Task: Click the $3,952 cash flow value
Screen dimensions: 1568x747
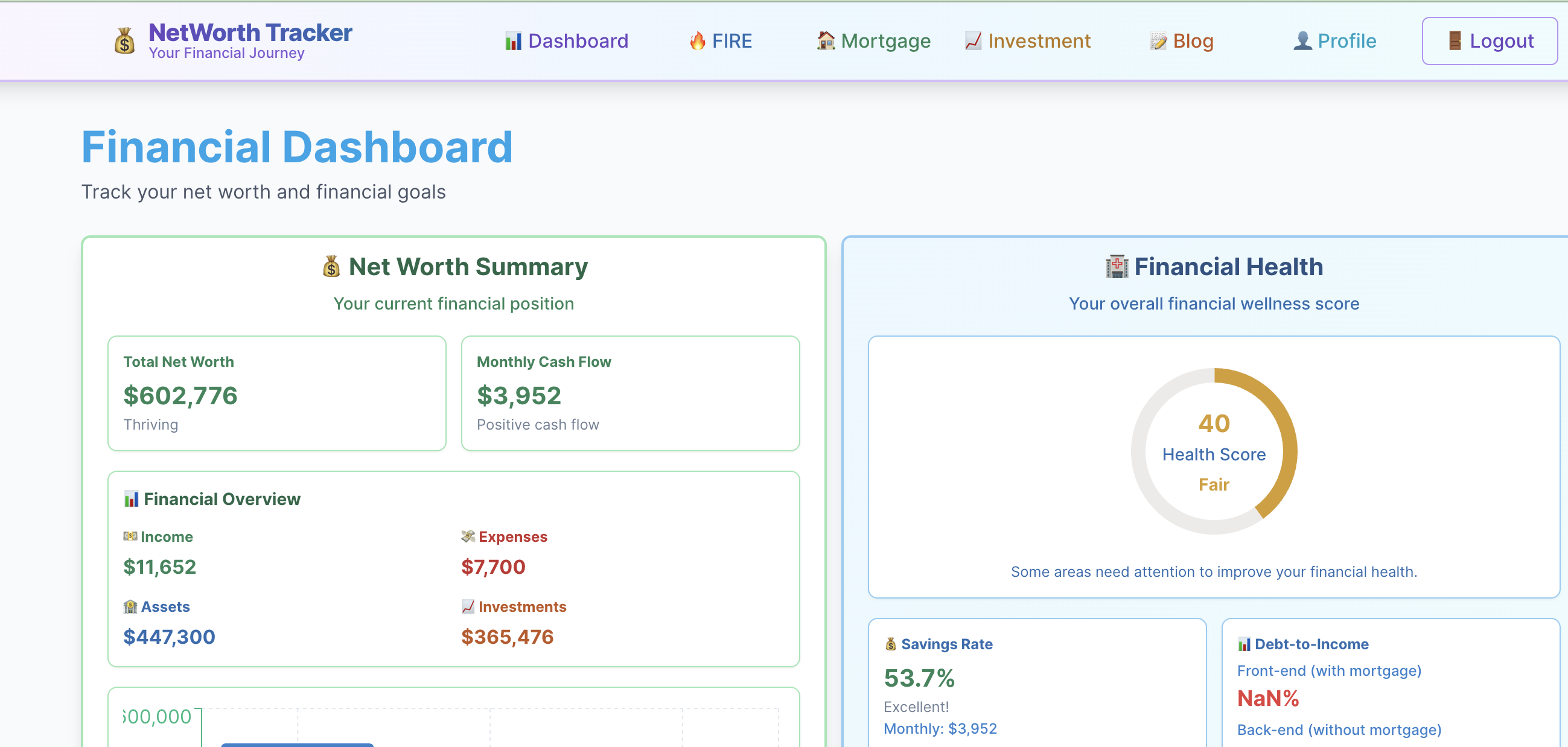Action: pos(518,395)
